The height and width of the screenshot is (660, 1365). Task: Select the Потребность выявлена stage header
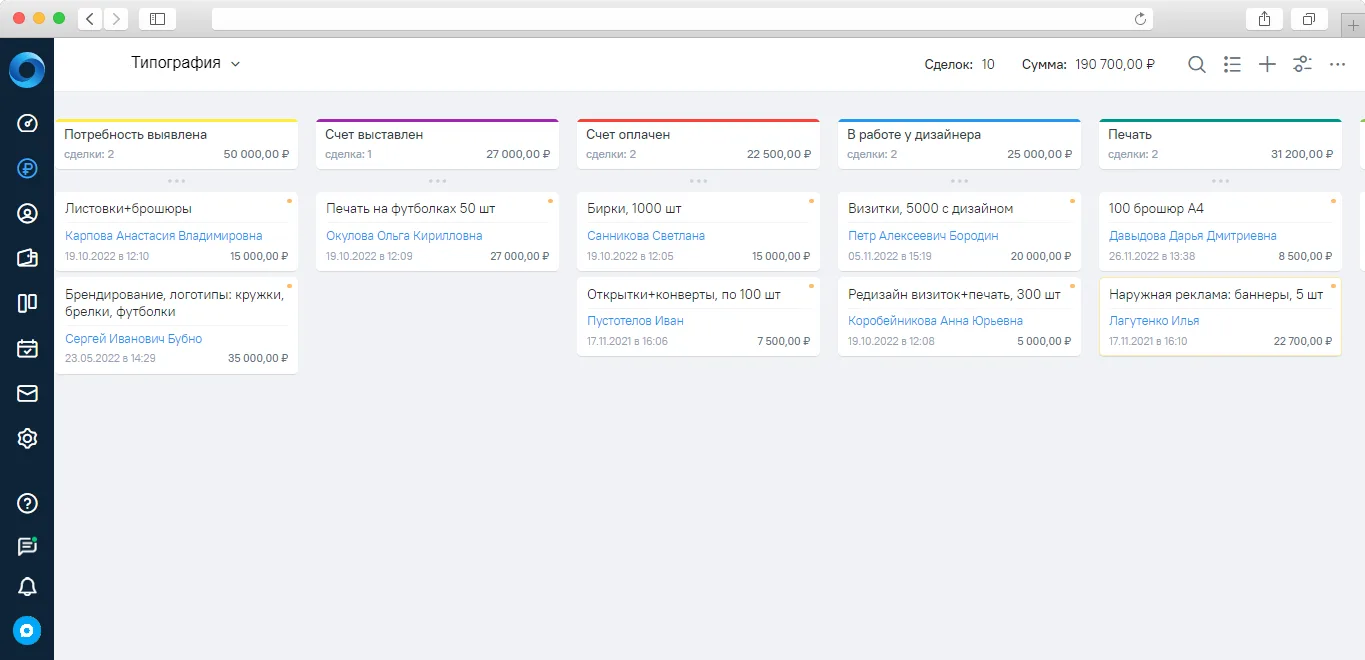(x=176, y=144)
